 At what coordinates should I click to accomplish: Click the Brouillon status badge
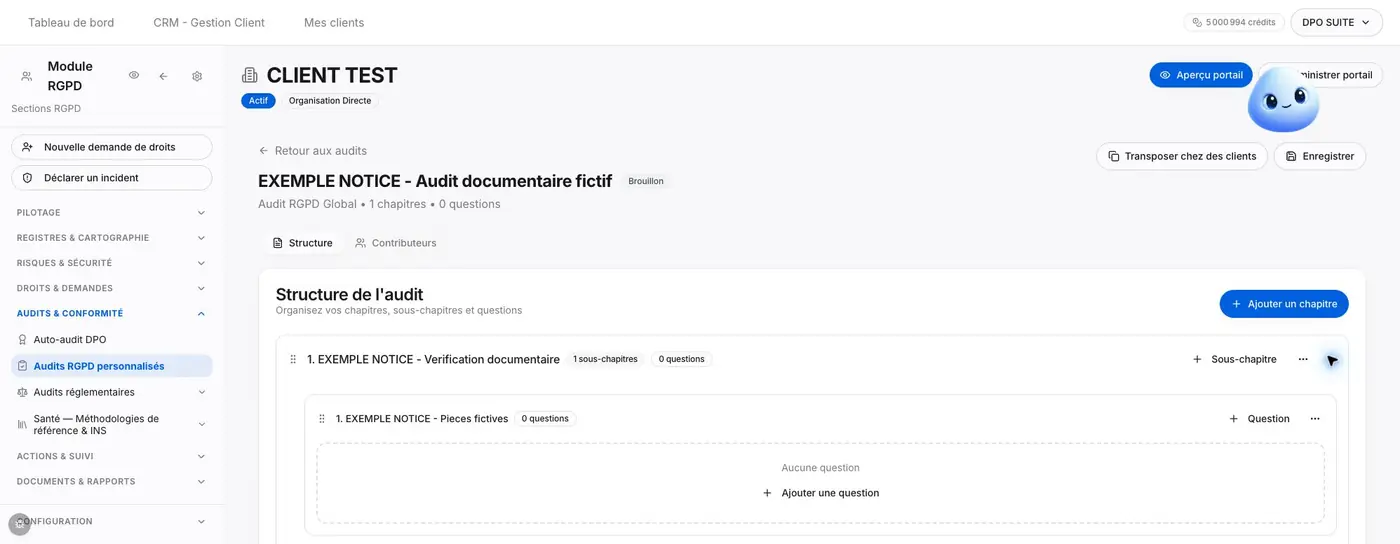(x=646, y=182)
